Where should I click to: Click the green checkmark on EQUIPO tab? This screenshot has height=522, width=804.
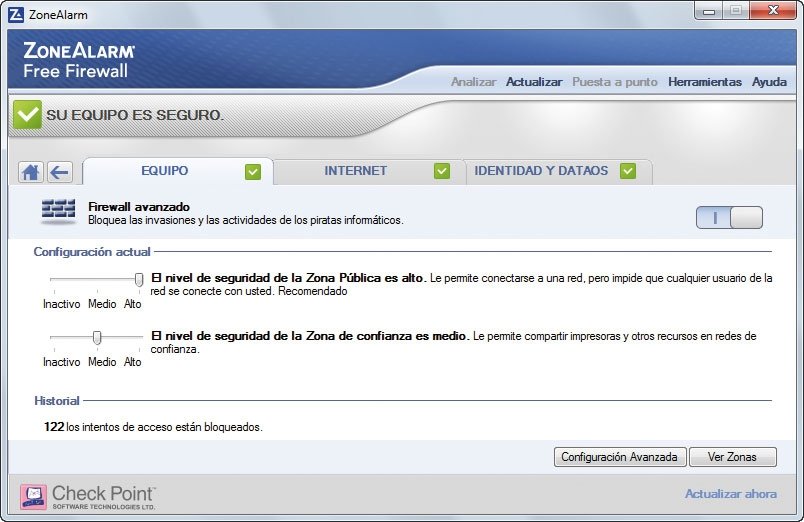(253, 172)
